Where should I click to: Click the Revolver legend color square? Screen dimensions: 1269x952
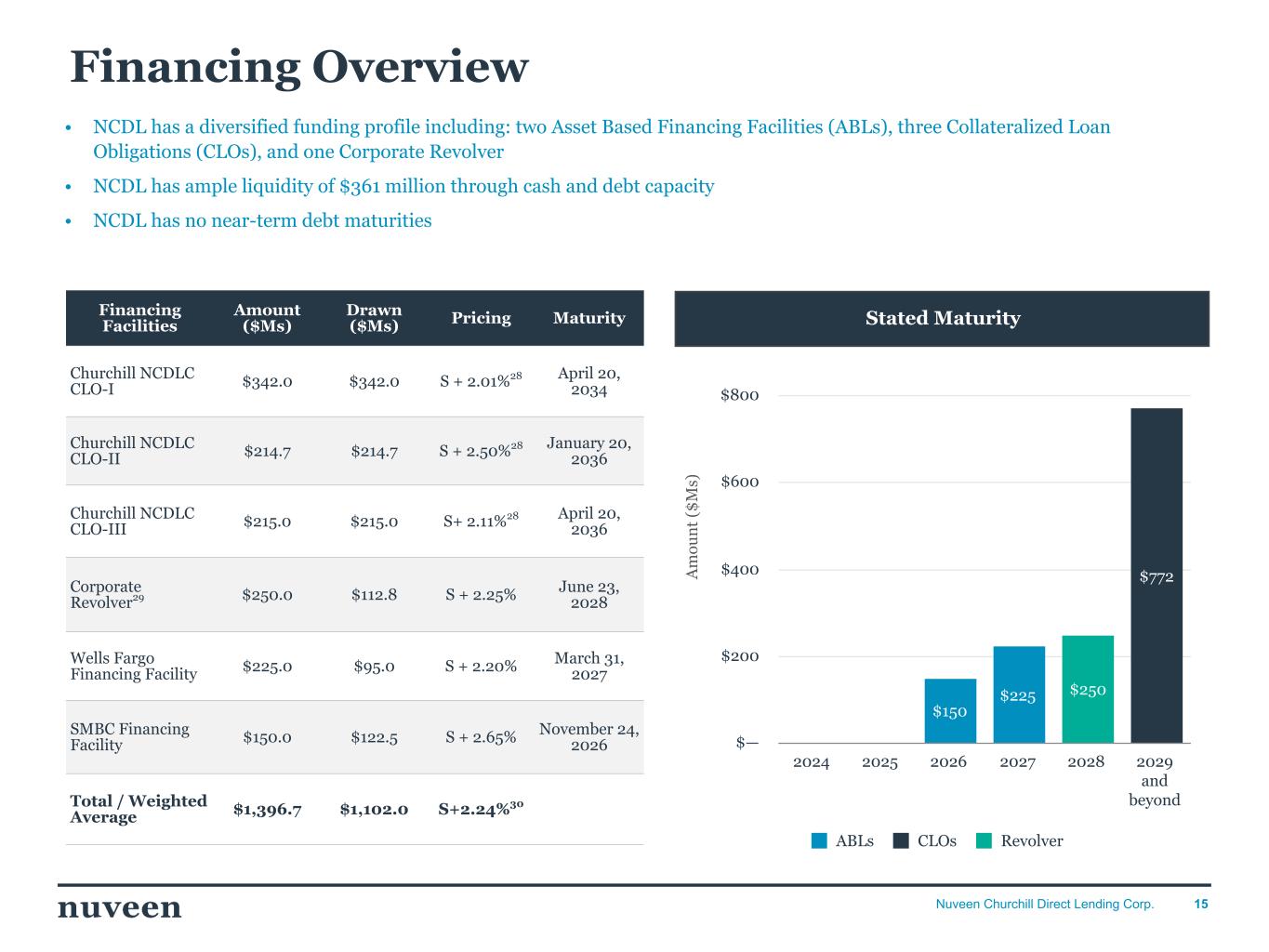(x=985, y=840)
